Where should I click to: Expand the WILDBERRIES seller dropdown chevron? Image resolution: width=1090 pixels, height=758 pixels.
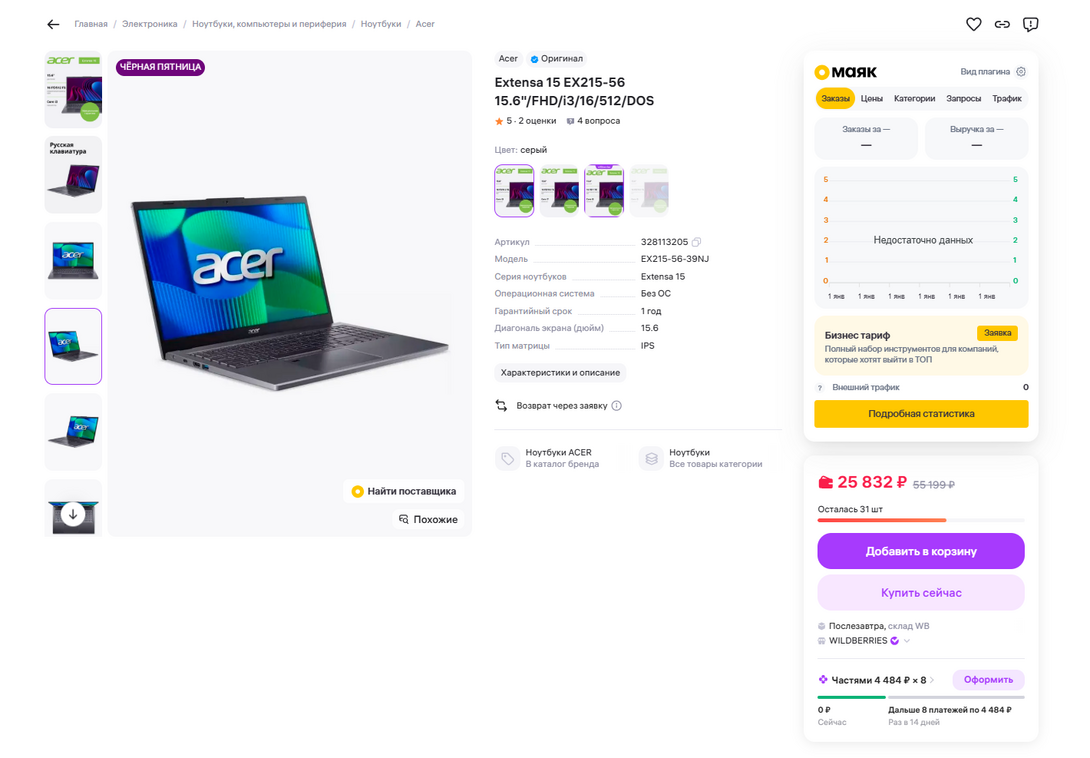908,641
